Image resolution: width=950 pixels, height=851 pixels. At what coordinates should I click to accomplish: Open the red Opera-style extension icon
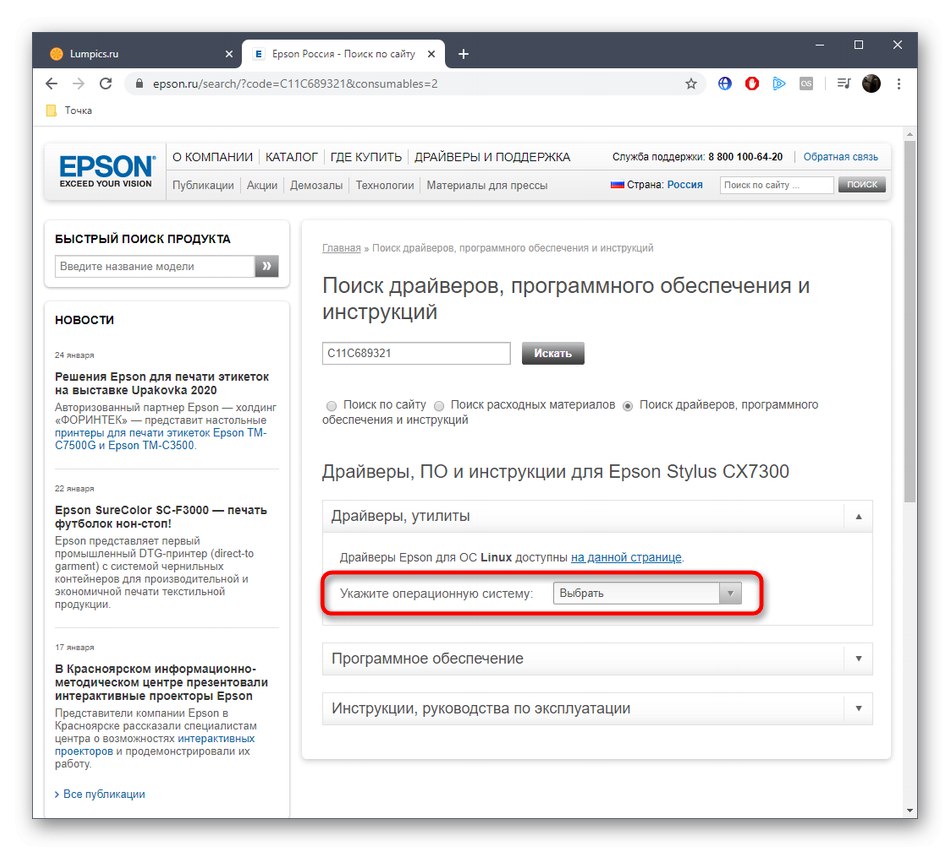pos(752,84)
